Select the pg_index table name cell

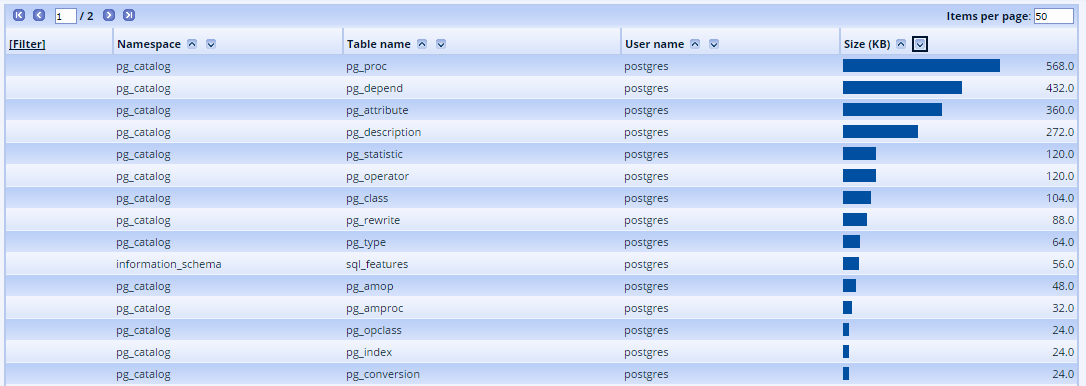click(369, 352)
